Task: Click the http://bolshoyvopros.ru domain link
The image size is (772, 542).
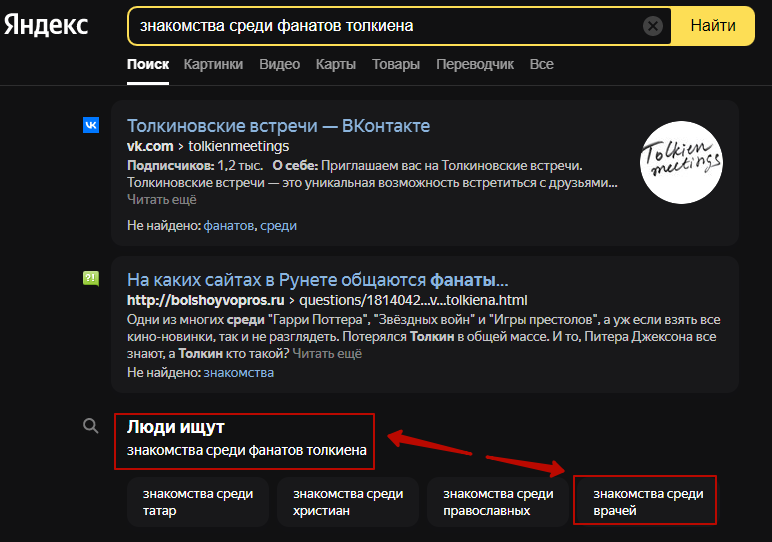Action: [205, 300]
